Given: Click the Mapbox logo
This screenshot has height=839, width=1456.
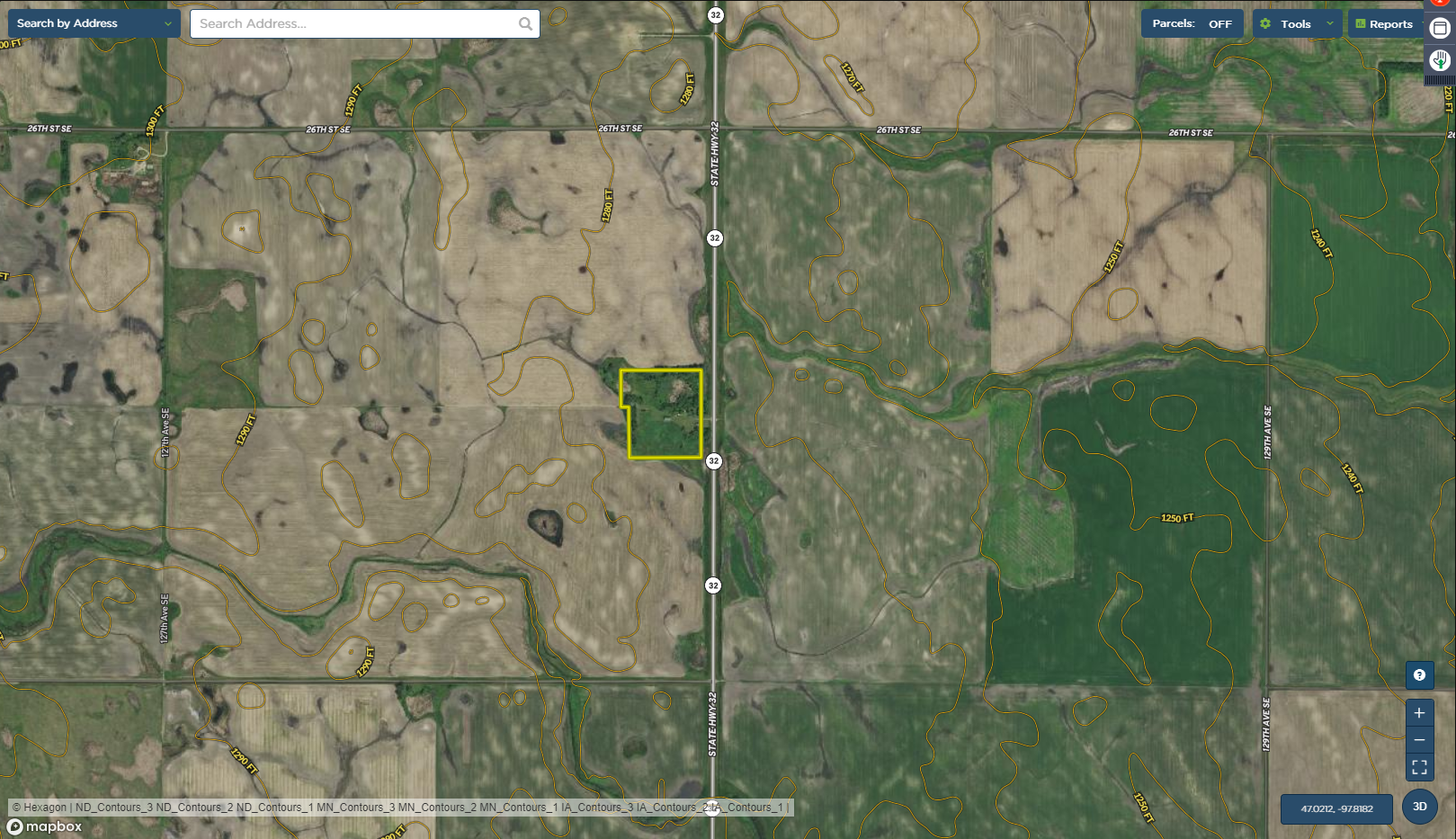Looking at the screenshot, I should click(x=45, y=826).
